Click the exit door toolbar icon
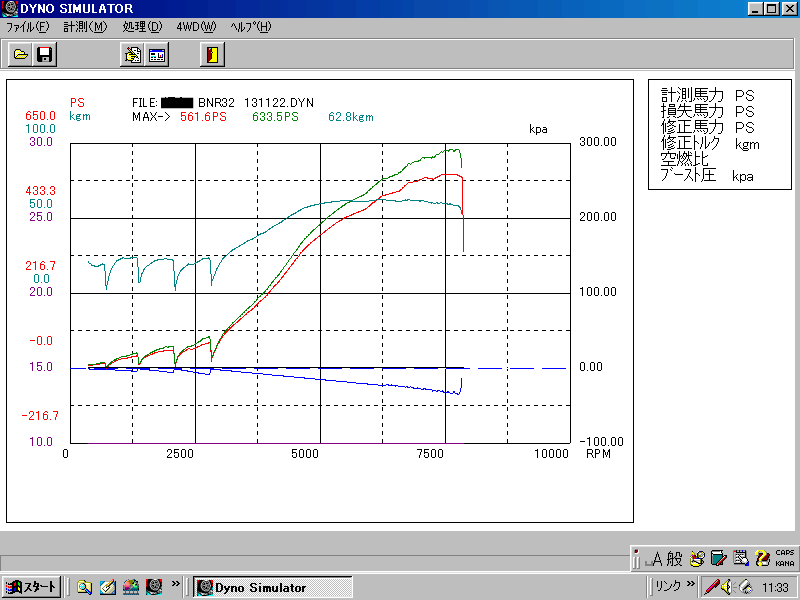This screenshot has height=600, width=800. 210,55
